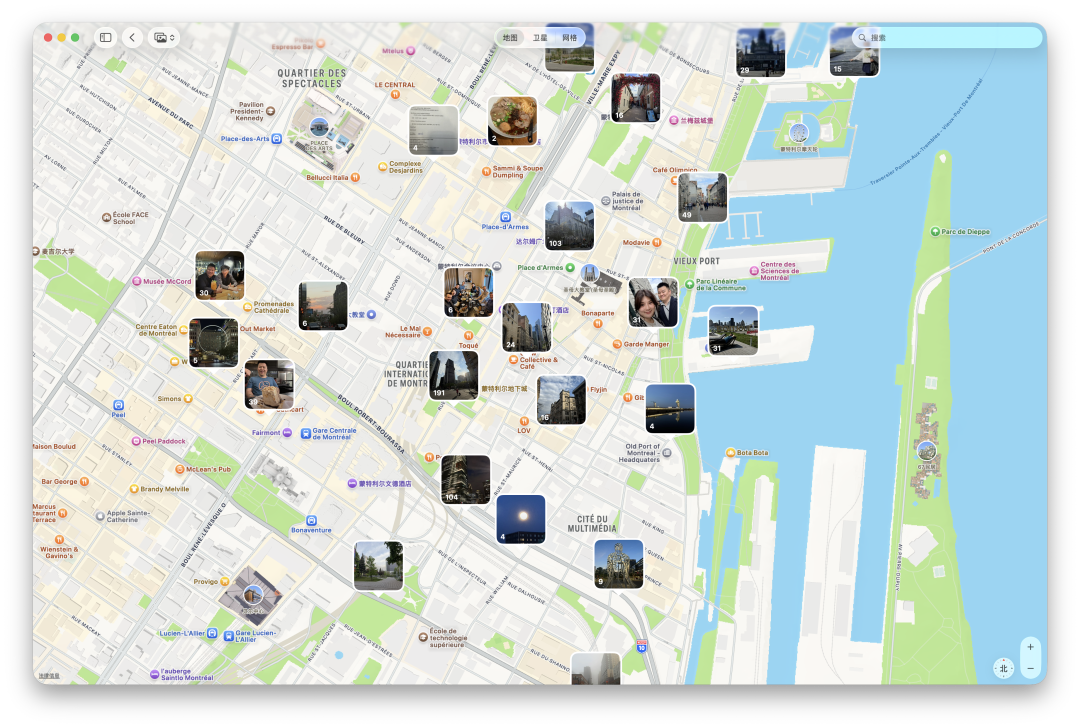Click the Modavie restaurant pin
Image resolution: width=1080 pixels, height=728 pixels.
point(656,242)
